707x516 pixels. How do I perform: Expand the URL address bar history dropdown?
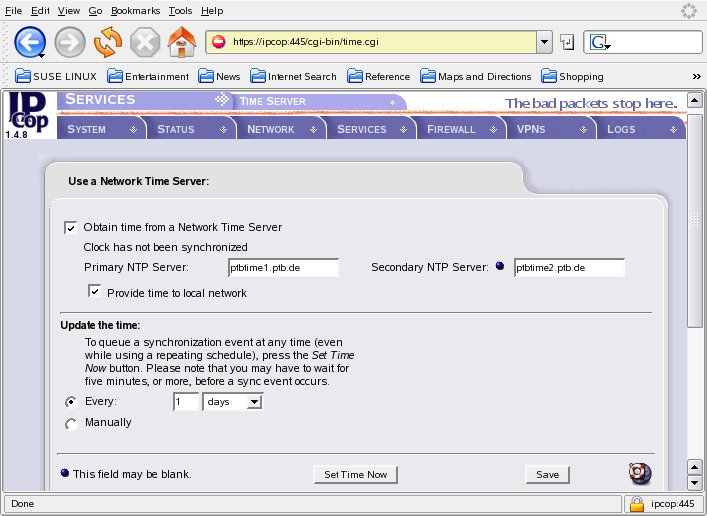[544, 42]
